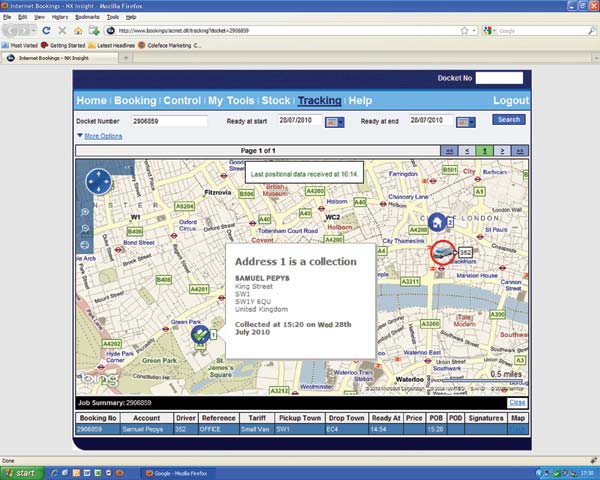Click the Docket No field in header
Image resolution: width=600 pixels, height=480 pixels.
tap(499, 78)
